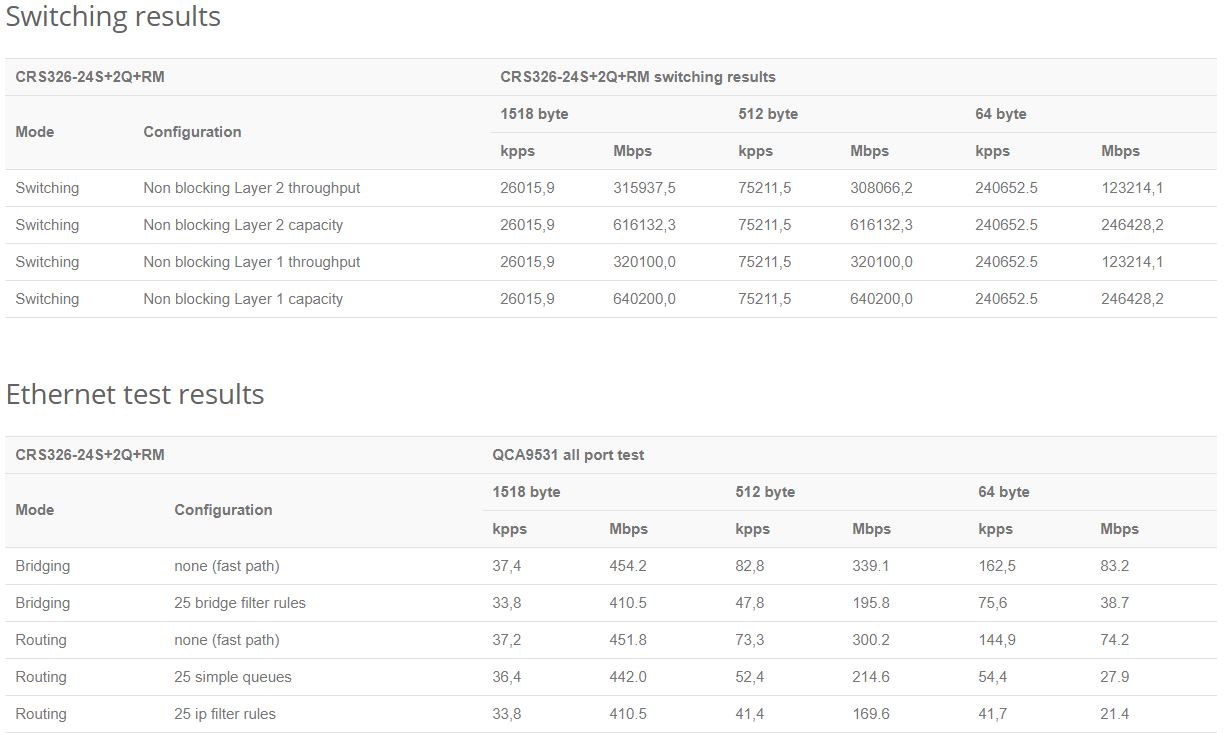Select the value 82,8
This screenshot has height=733, width=1226.
tap(750, 566)
